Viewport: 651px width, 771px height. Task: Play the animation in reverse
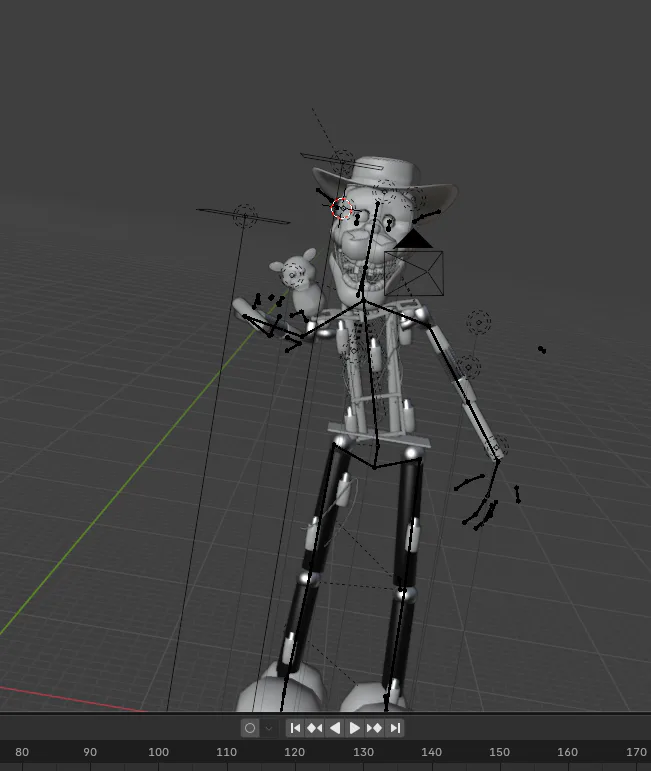[x=335, y=728]
